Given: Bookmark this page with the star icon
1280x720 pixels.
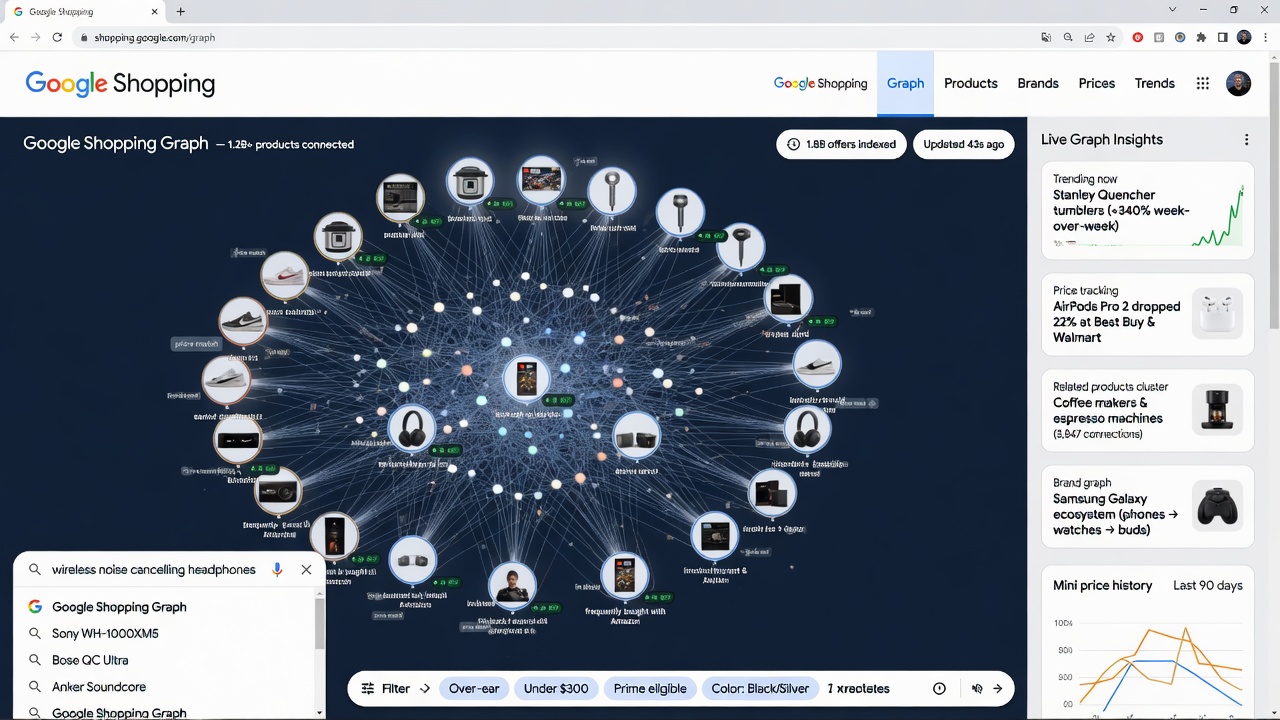Looking at the screenshot, I should pos(1110,37).
